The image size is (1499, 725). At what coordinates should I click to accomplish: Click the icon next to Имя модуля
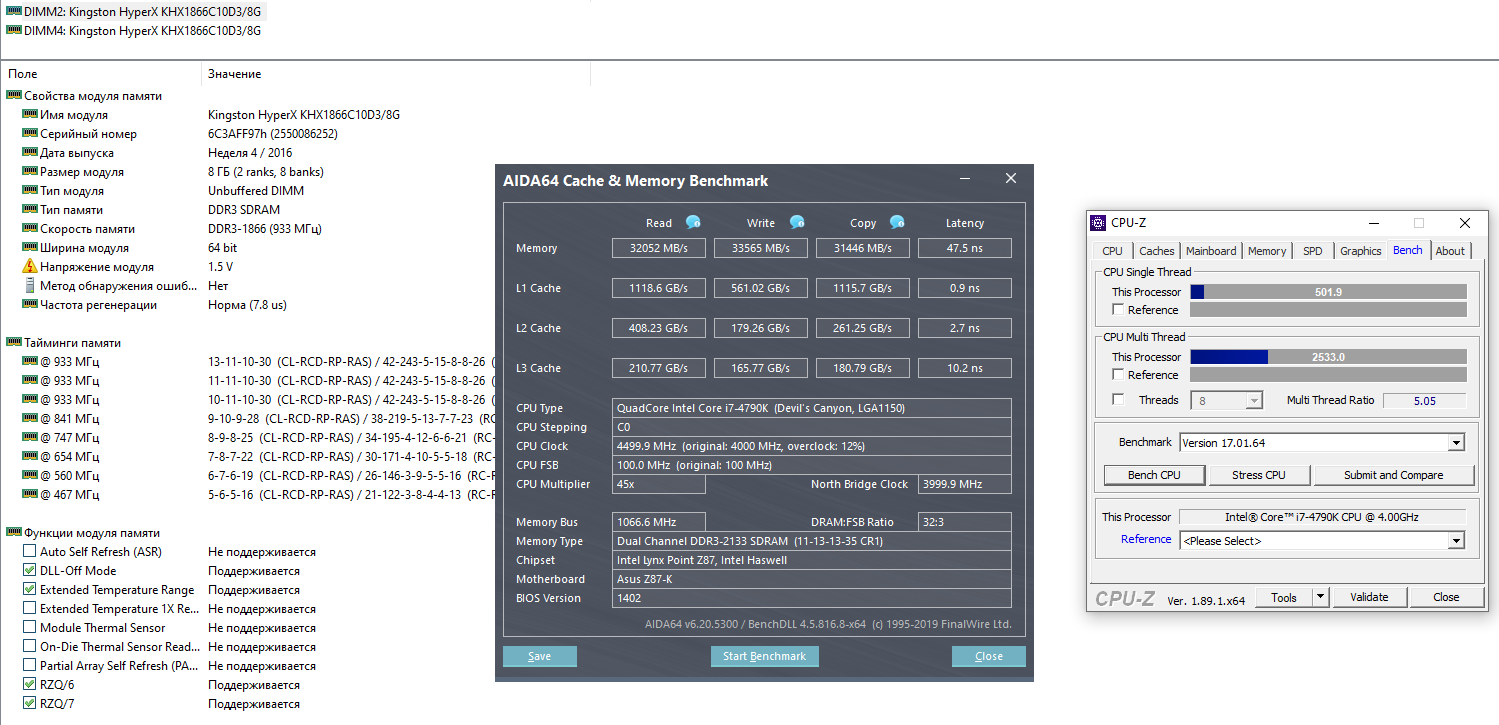30,115
